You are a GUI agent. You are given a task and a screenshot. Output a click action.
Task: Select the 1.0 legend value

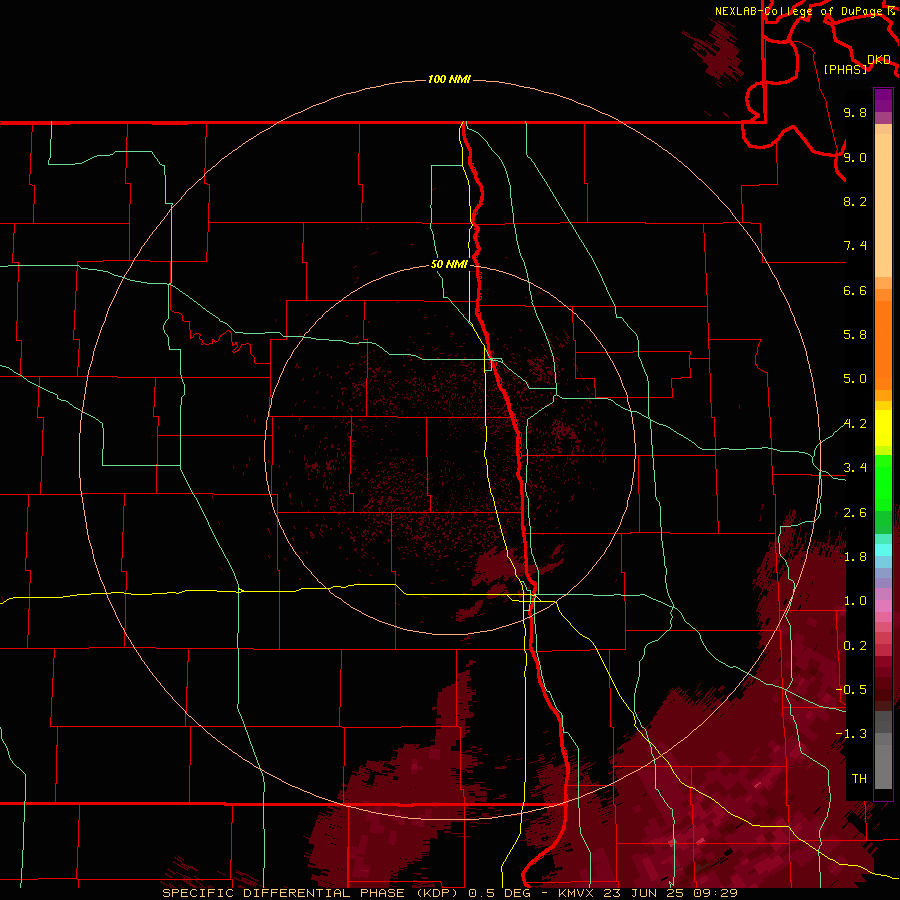(855, 601)
